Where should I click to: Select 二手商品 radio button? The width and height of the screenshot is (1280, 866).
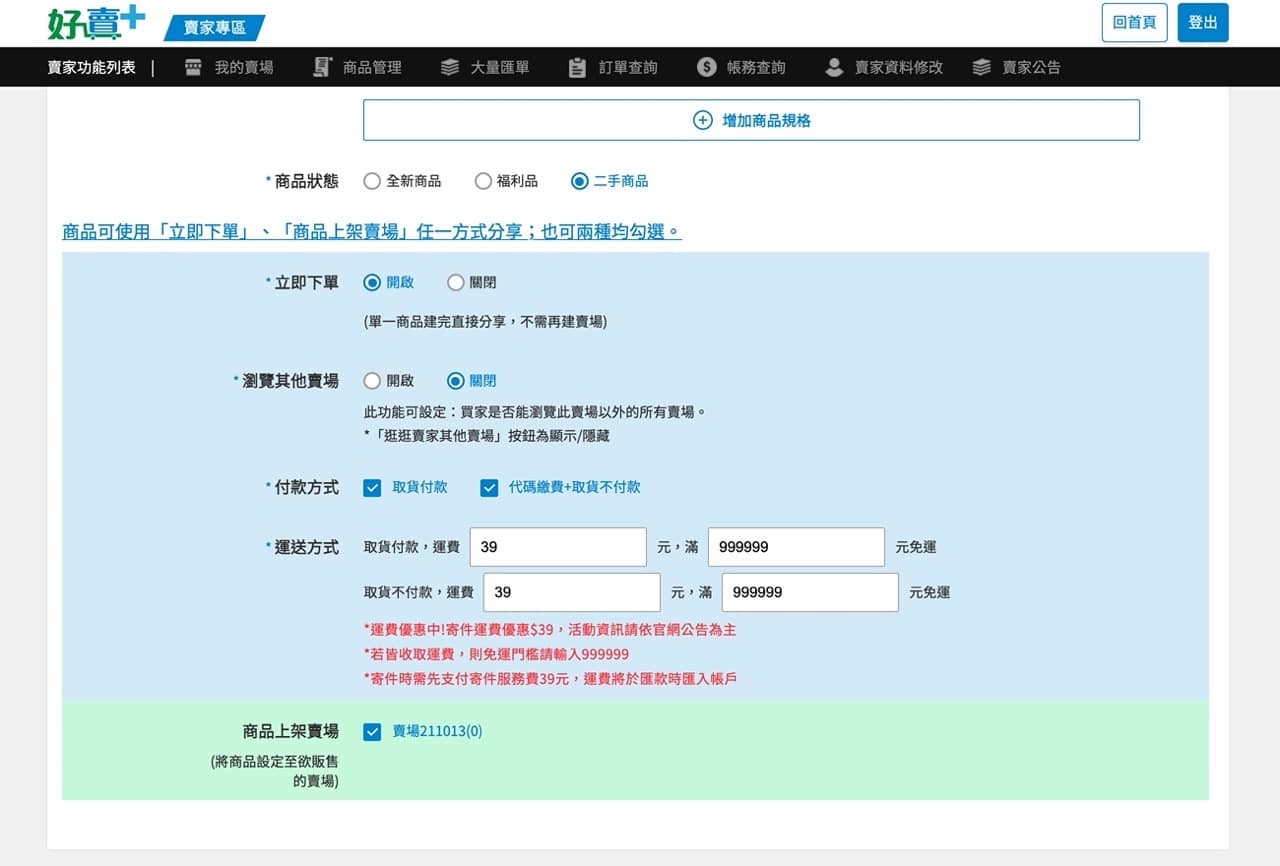pyautogui.click(x=579, y=181)
